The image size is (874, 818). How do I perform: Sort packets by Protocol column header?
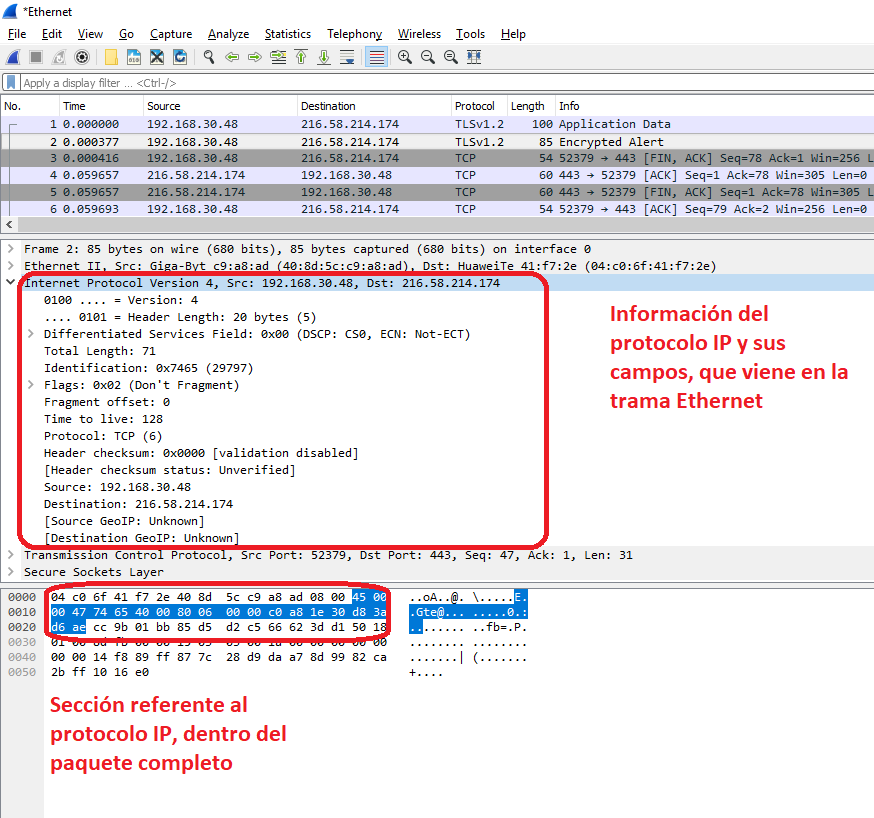click(475, 106)
